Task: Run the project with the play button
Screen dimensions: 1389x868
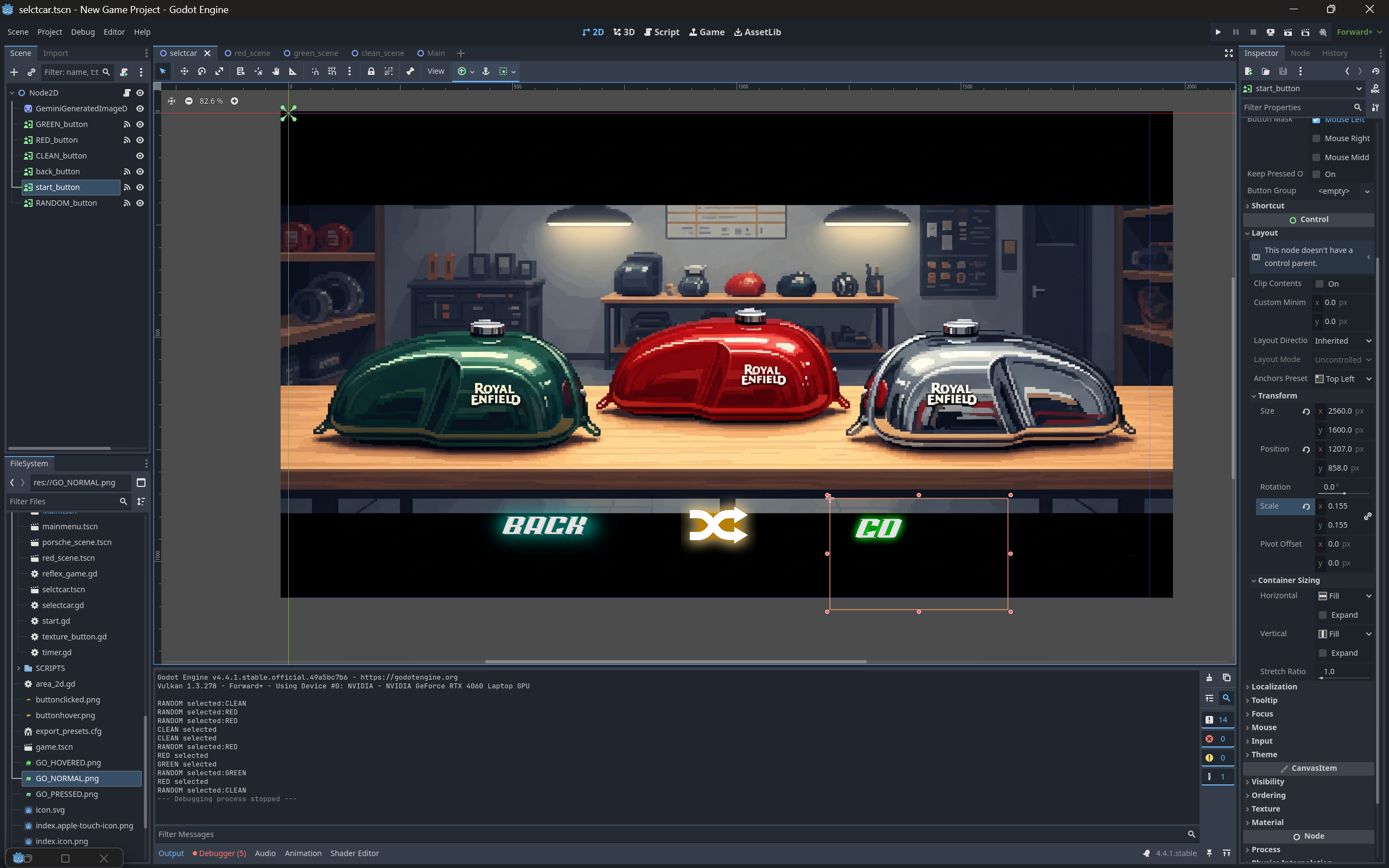Action: (1218, 32)
